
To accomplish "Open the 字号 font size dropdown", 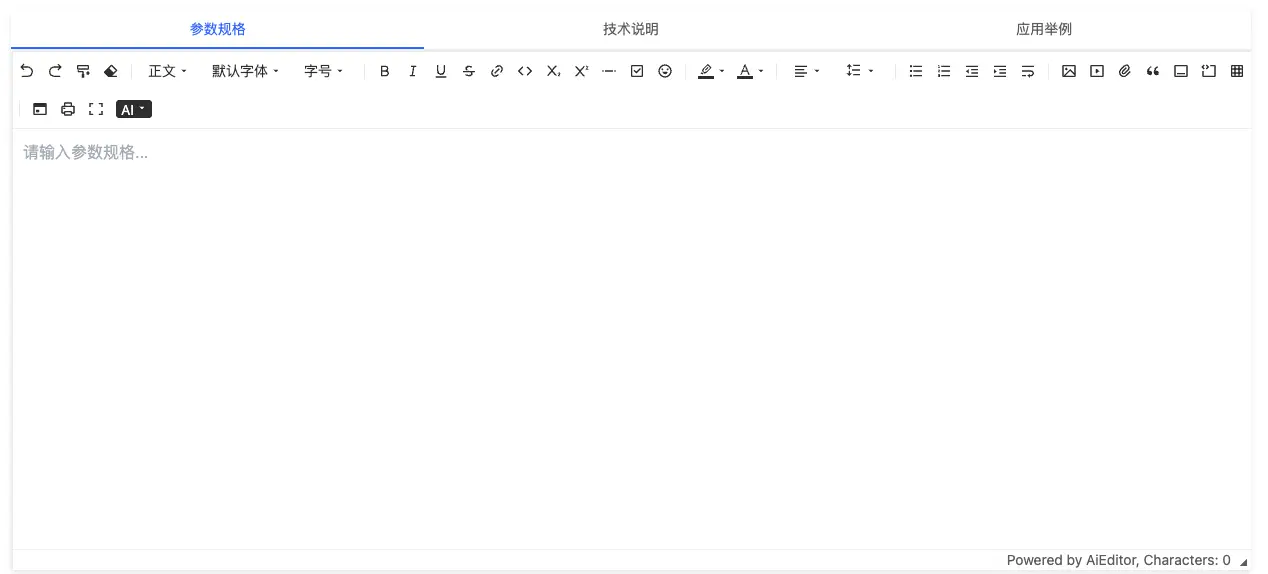I will 323,71.
